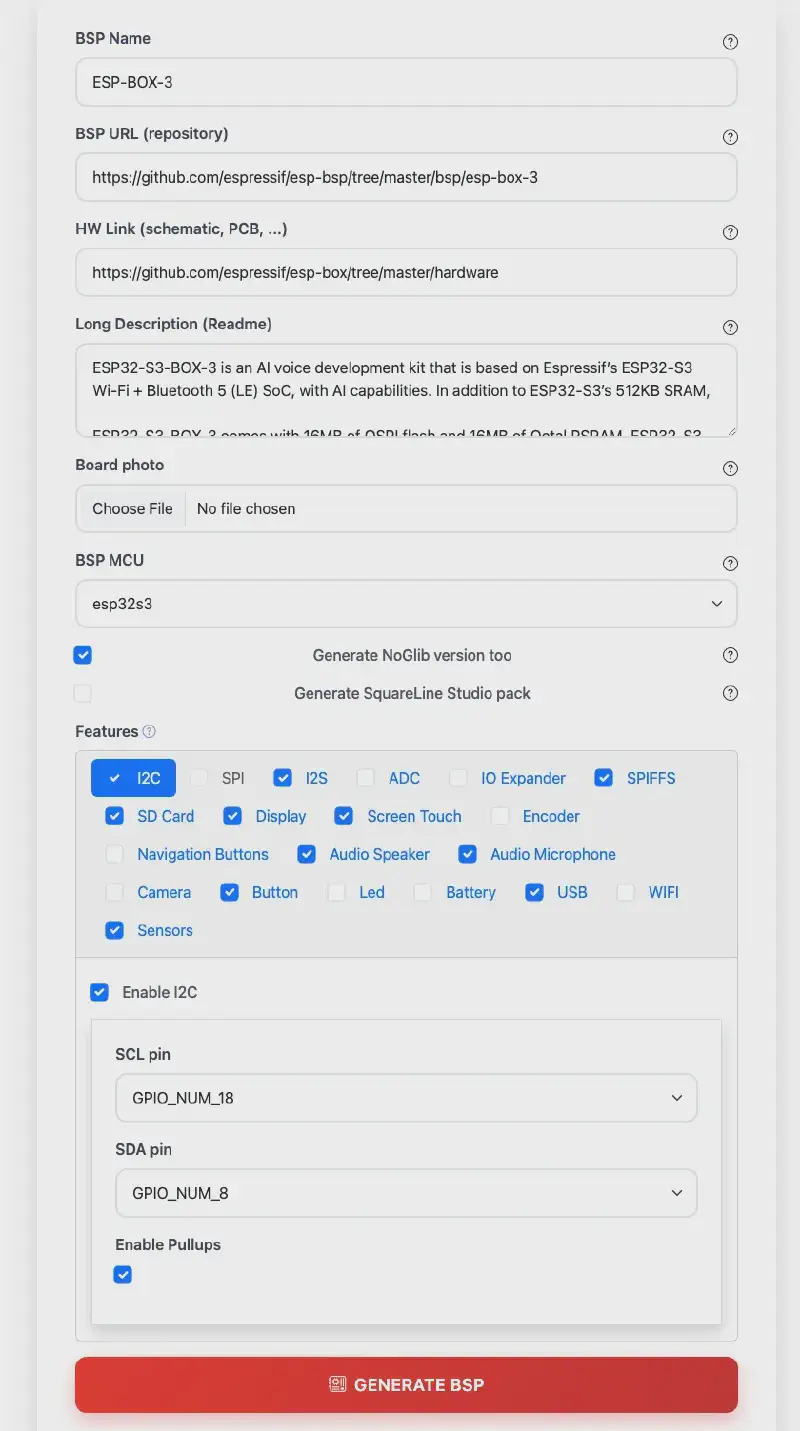Toggle the Button feature checkbox

(230, 892)
